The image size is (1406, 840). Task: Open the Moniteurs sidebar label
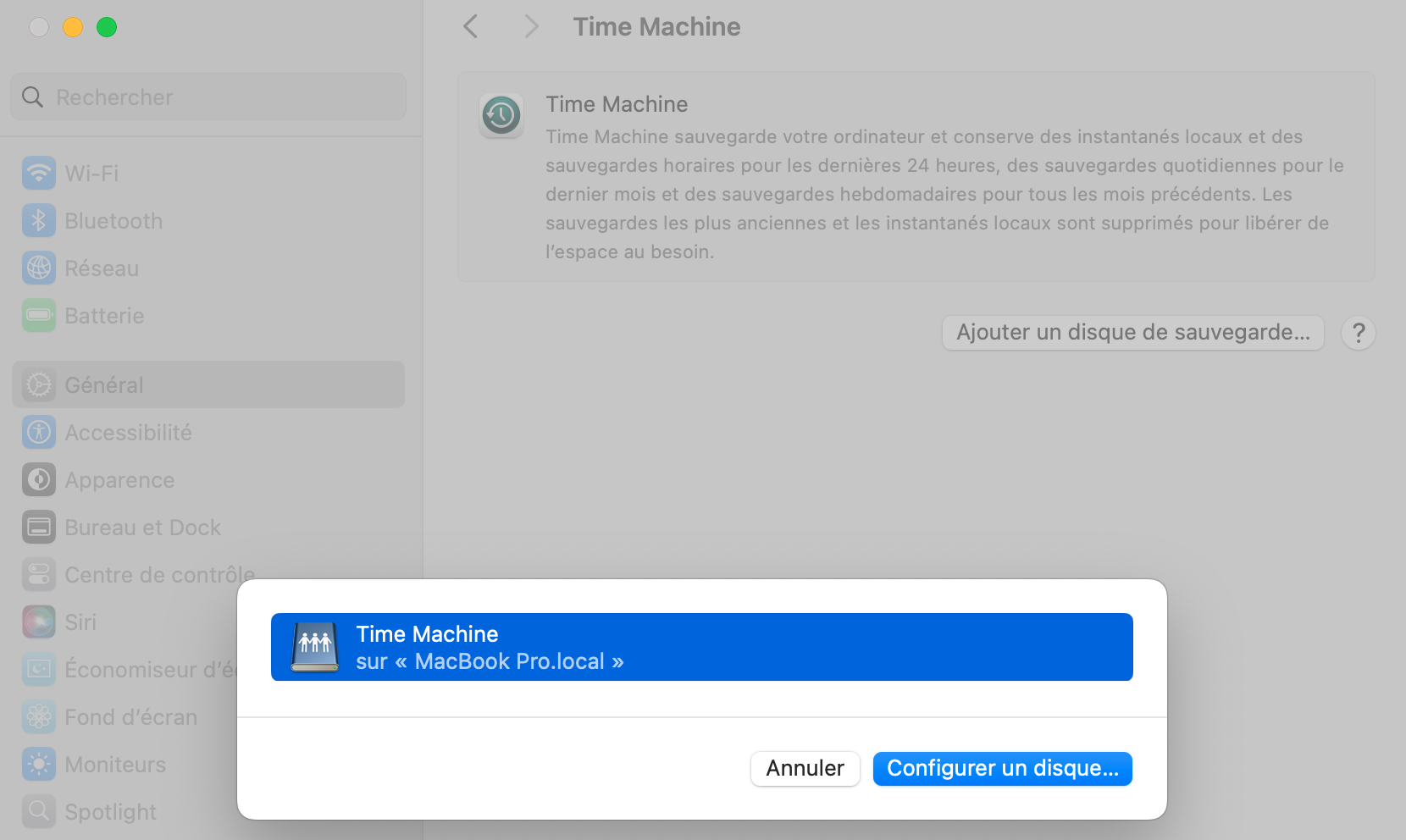point(115,765)
